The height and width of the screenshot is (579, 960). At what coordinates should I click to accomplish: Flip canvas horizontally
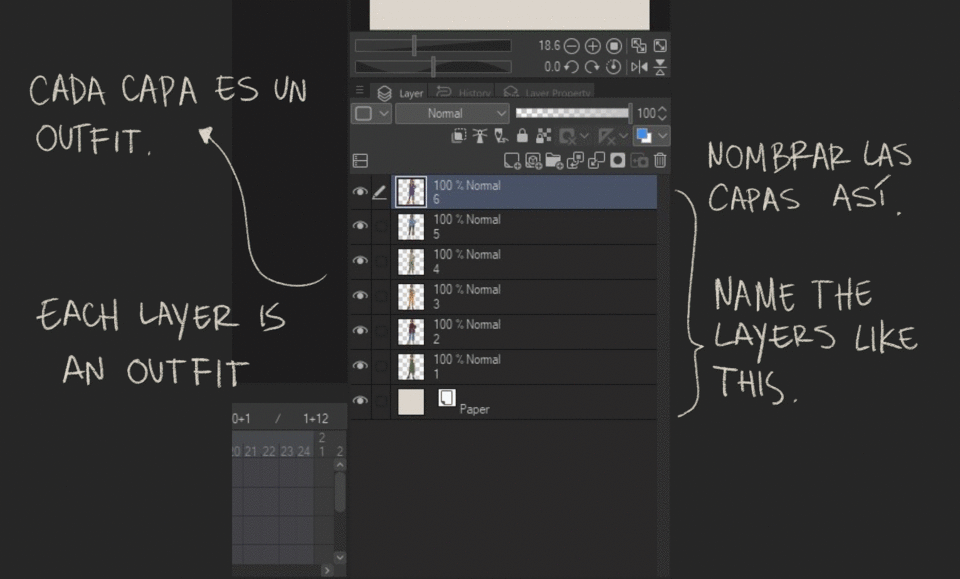(639, 67)
